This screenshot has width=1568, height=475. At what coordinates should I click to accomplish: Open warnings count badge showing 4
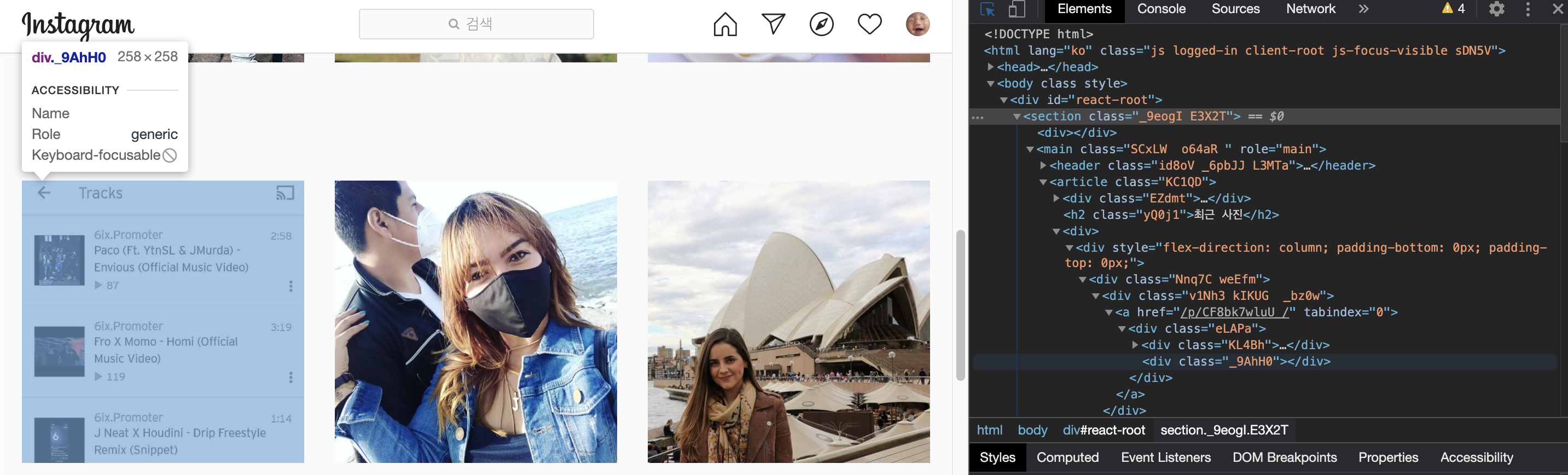point(1454,9)
